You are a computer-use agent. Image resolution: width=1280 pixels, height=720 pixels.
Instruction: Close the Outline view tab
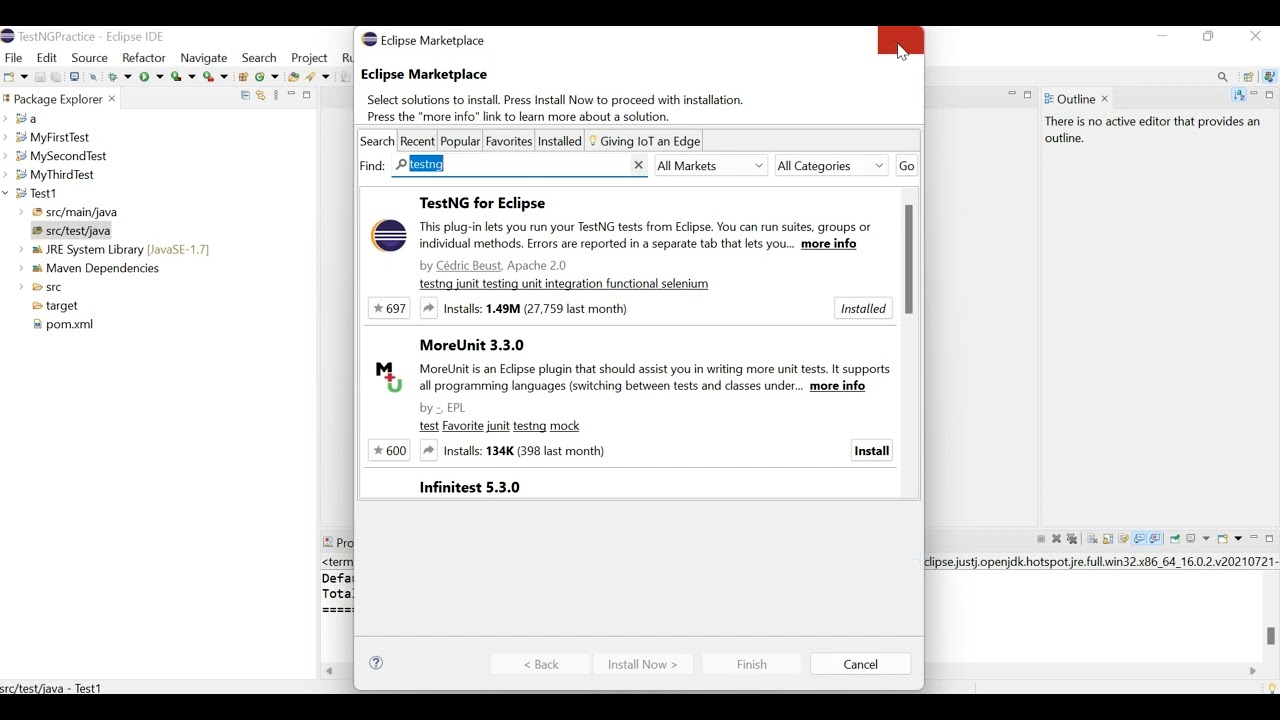point(1105,98)
